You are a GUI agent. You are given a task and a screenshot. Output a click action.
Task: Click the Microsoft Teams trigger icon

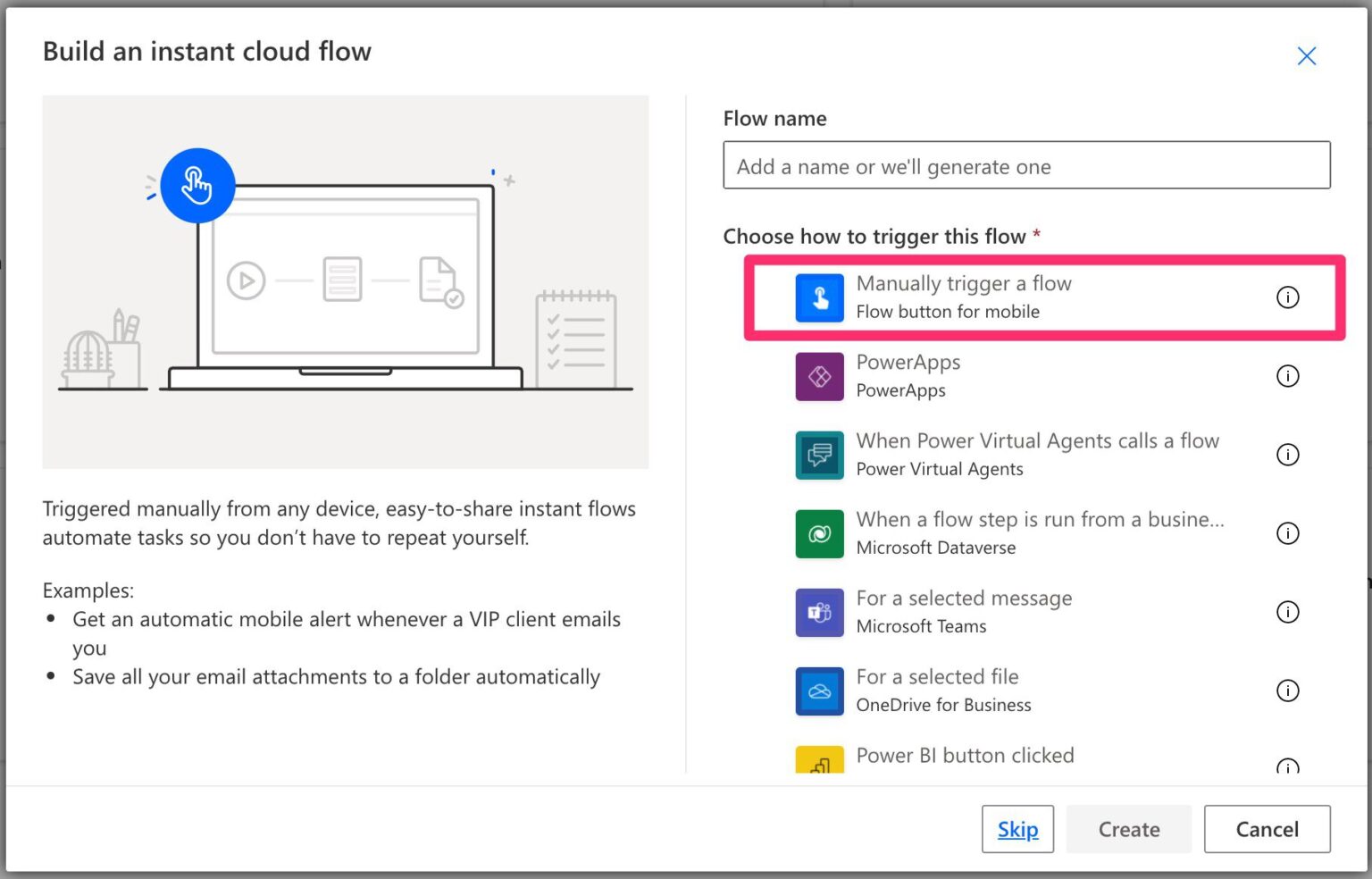point(819,612)
